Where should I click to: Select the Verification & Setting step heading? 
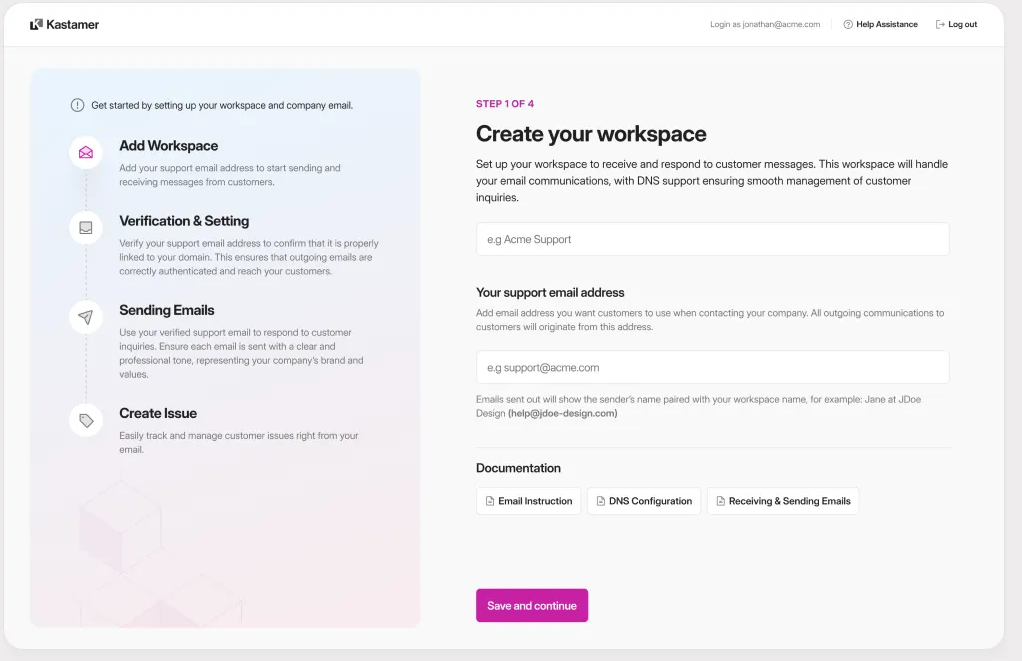184,221
